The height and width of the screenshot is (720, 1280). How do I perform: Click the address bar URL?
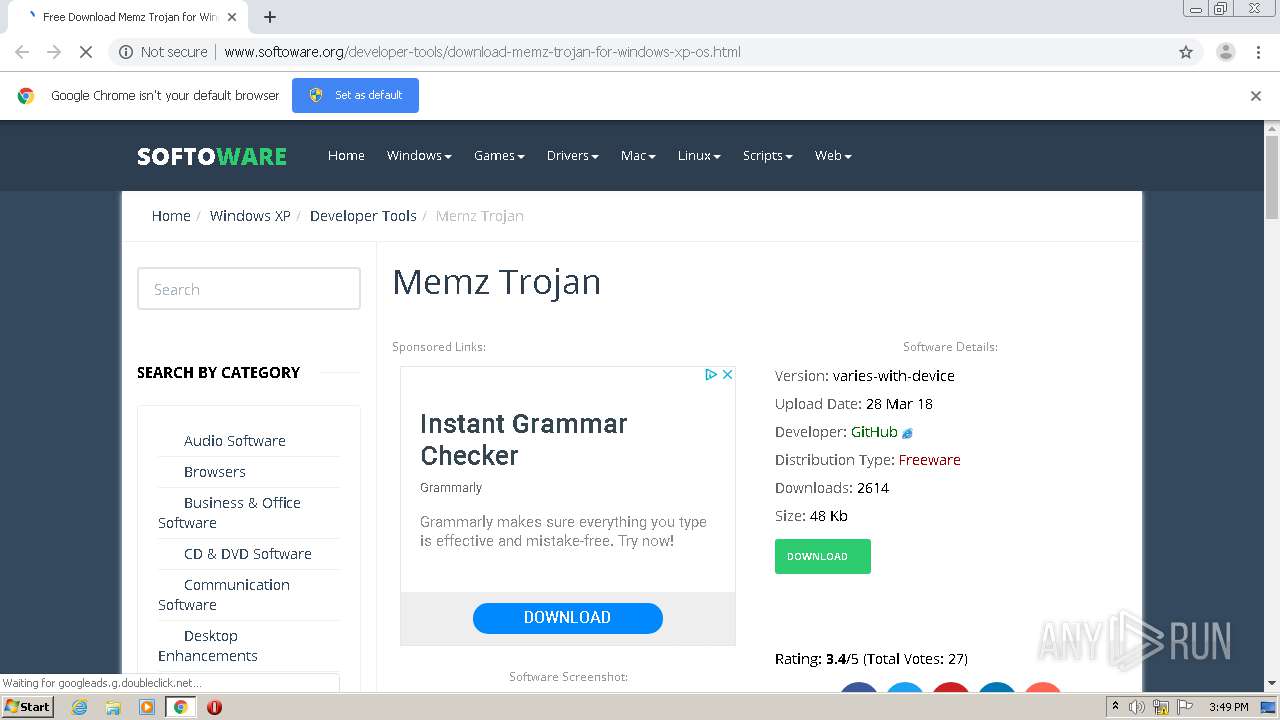[482, 52]
